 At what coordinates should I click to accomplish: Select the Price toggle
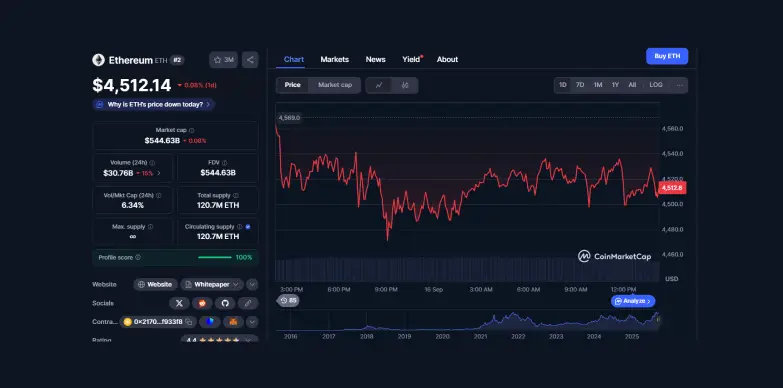pyautogui.click(x=293, y=85)
